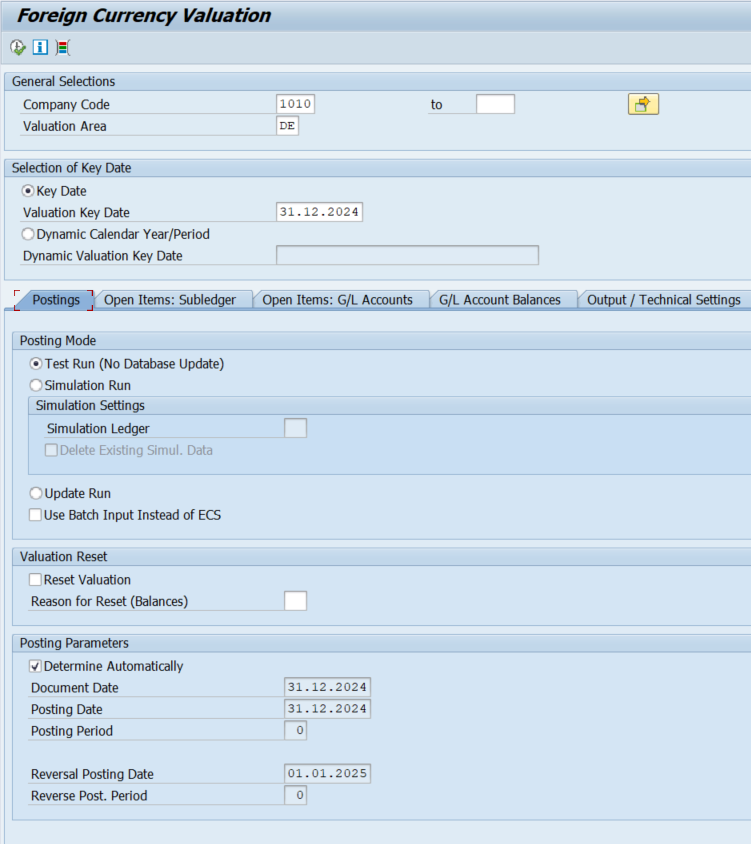Image resolution: width=751 pixels, height=844 pixels.
Task: Click the Reason for Reset (Balances) field
Action: (x=296, y=601)
